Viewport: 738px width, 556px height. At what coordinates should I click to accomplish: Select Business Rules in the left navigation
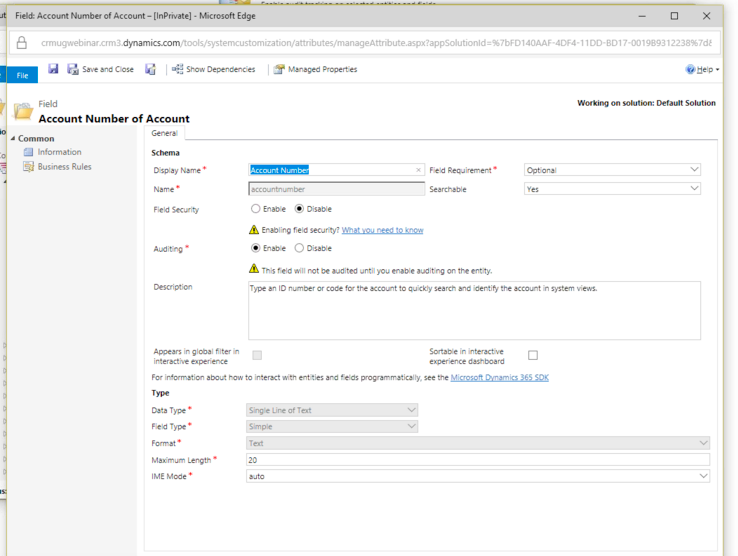(x=64, y=167)
